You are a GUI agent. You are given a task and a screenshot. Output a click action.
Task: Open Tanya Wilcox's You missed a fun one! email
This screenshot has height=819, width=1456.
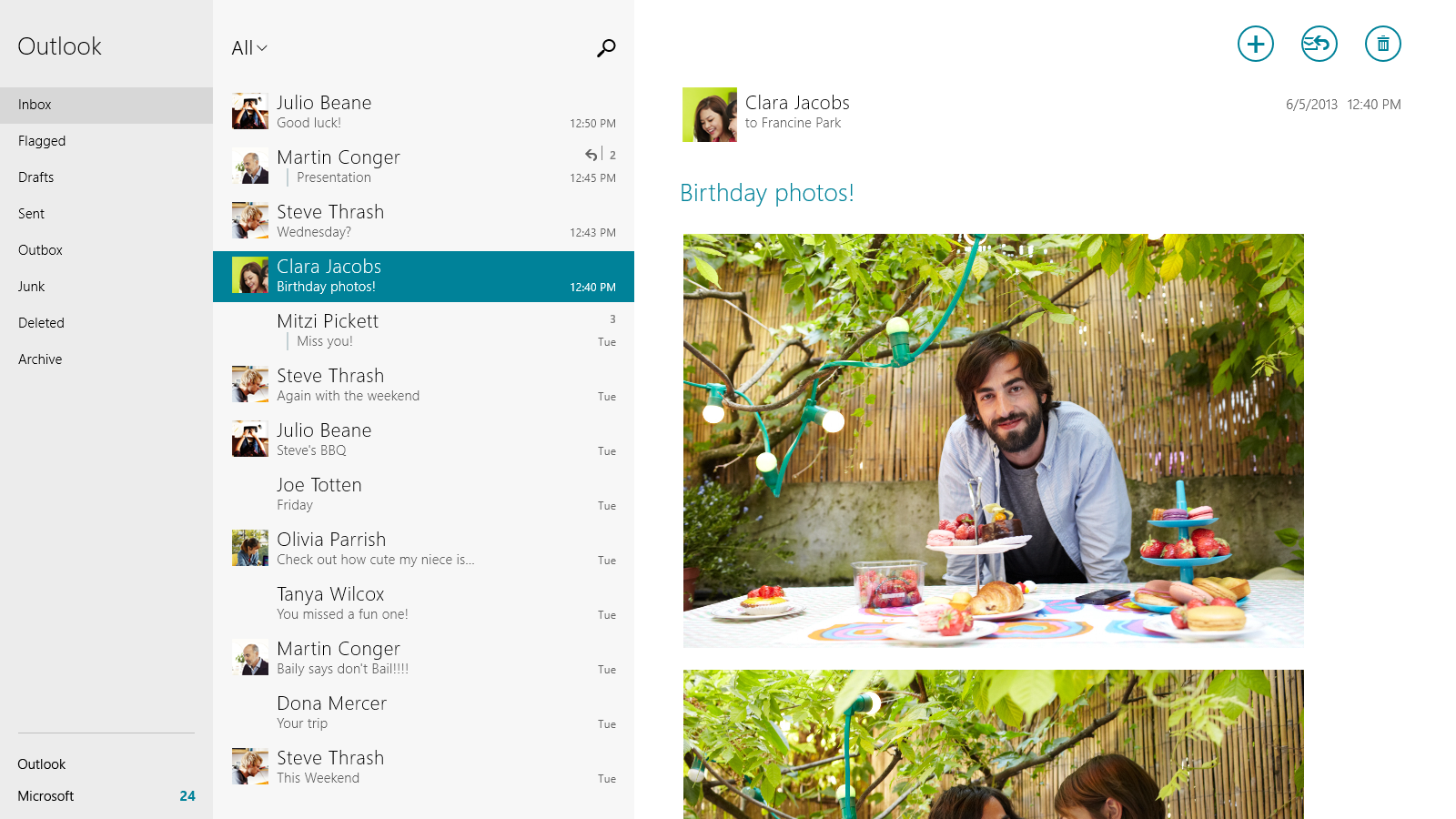point(423,603)
